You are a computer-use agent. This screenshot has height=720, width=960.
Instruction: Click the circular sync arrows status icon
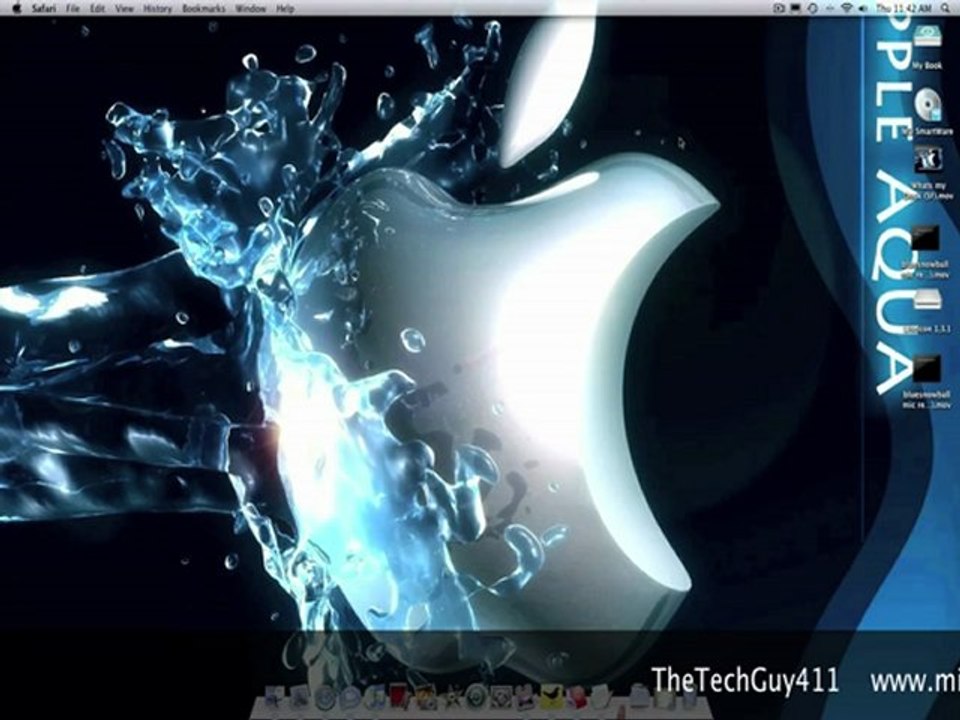pos(812,9)
